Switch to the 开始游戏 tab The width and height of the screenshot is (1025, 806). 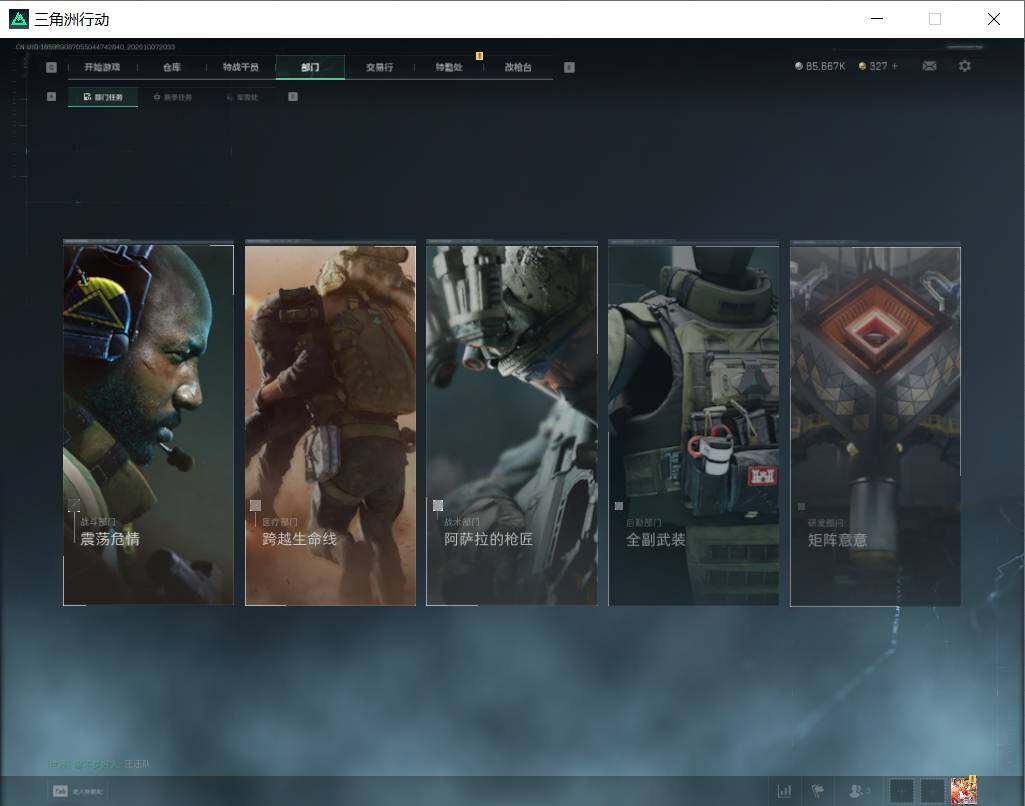pos(103,67)
